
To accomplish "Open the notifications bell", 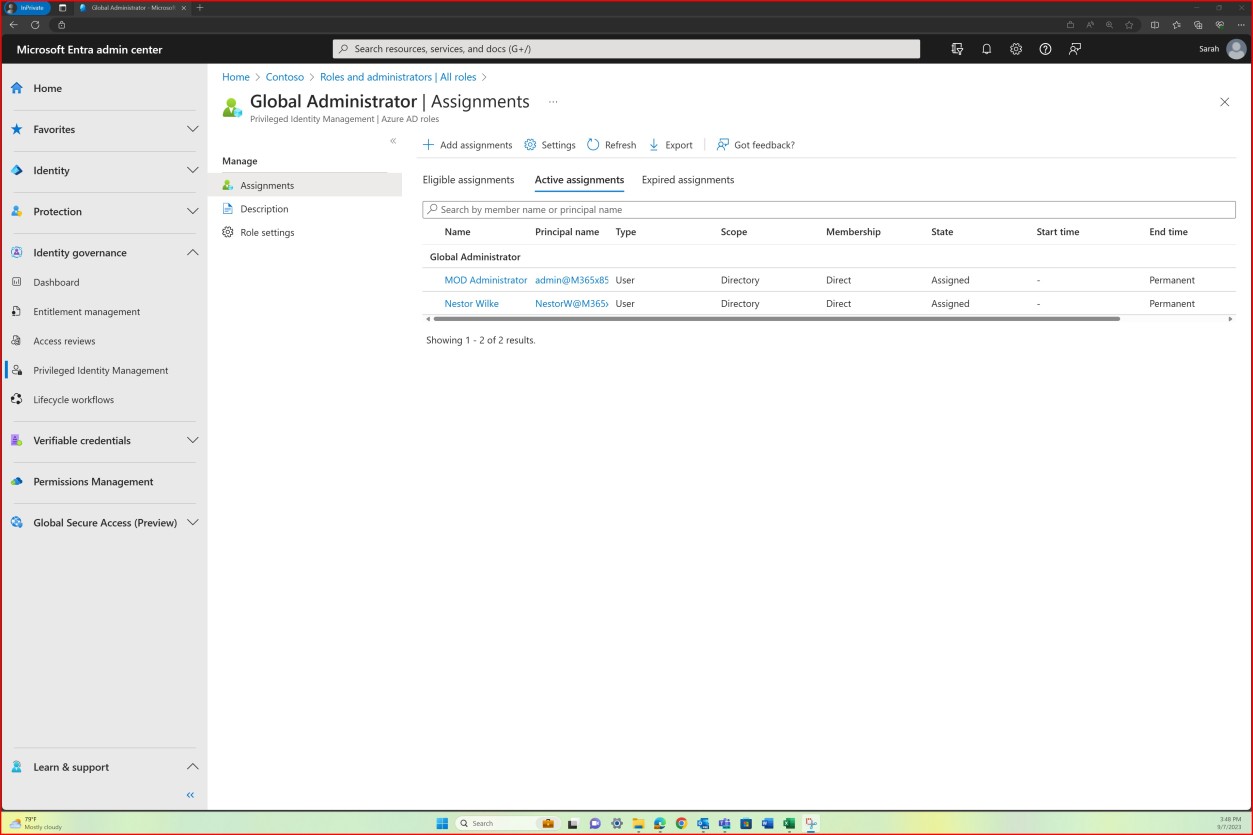I will tap(986, 48).
